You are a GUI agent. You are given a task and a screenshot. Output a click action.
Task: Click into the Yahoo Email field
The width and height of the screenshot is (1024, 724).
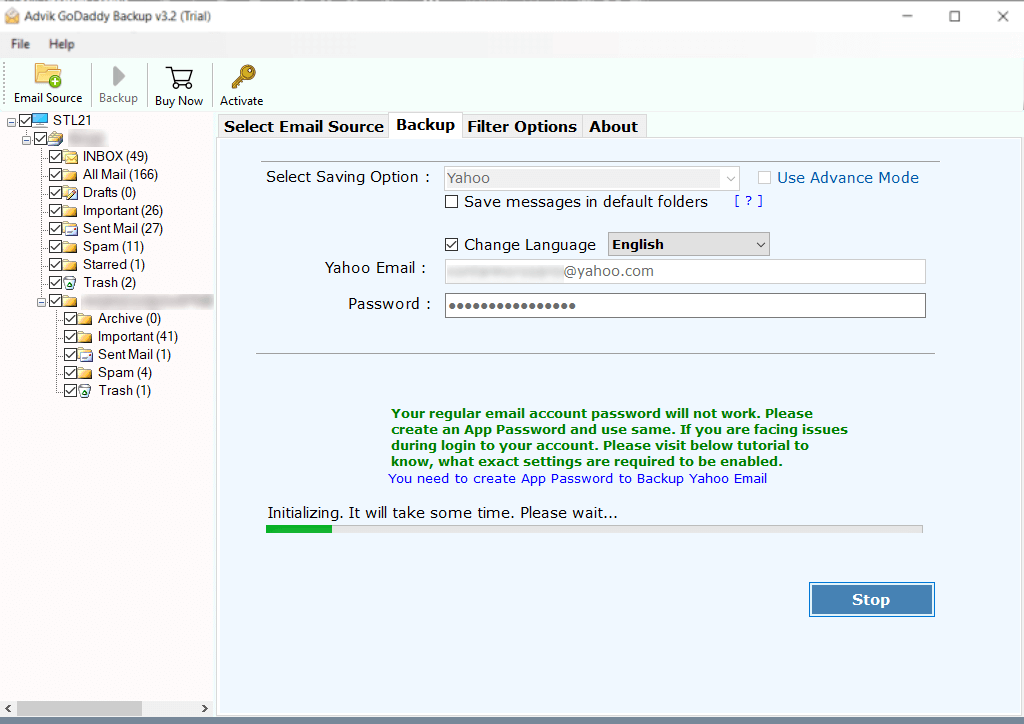click(685, 272)
